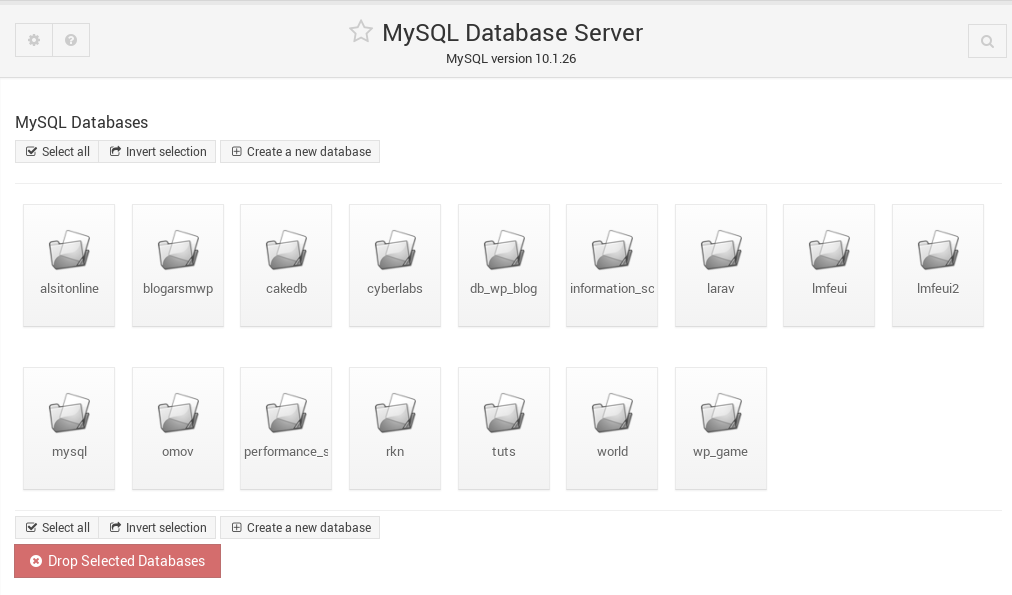Click bottom Create a new database

[300, 527]
